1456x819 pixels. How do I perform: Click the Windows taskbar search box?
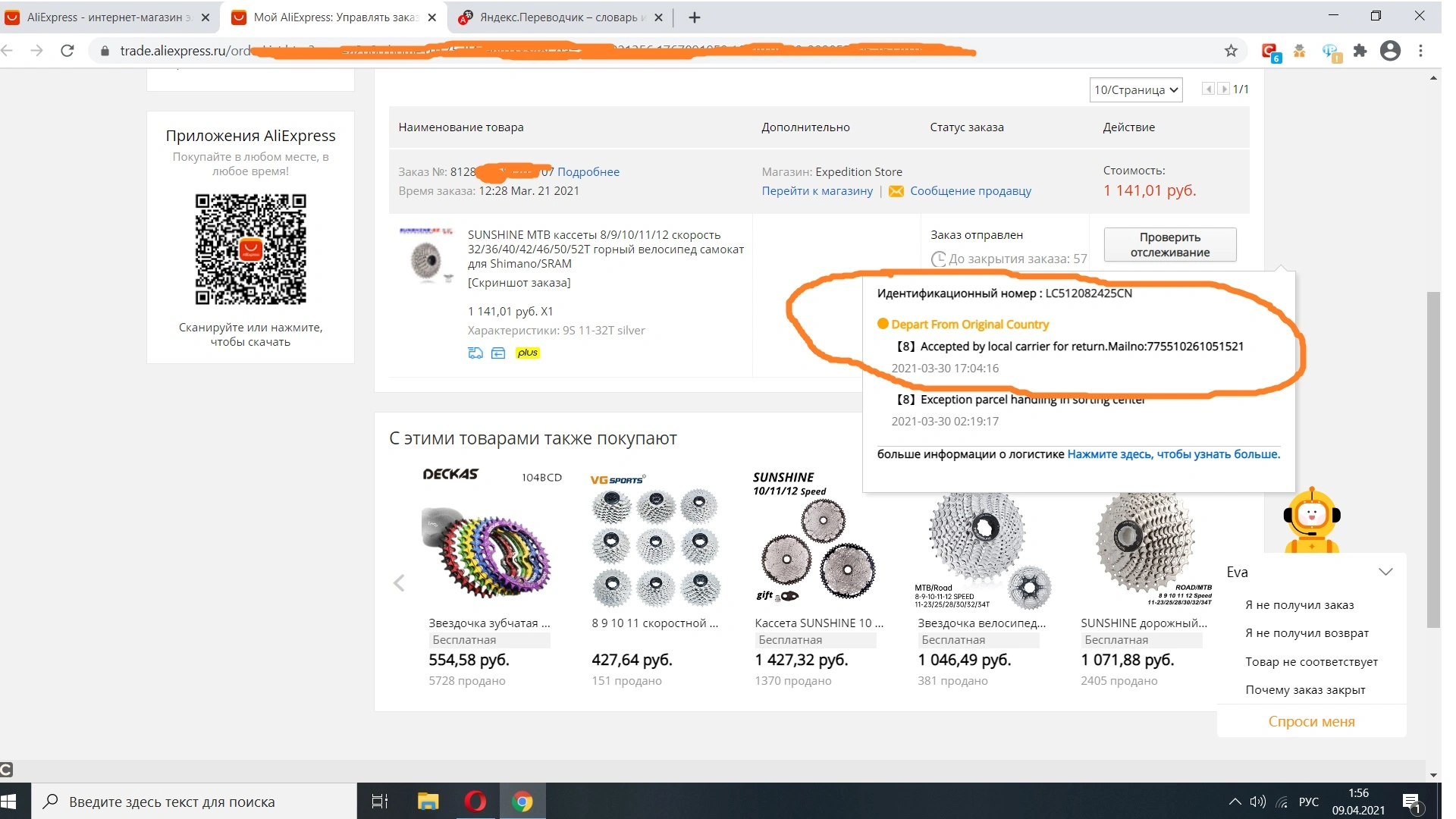click(x=194, y=802)
